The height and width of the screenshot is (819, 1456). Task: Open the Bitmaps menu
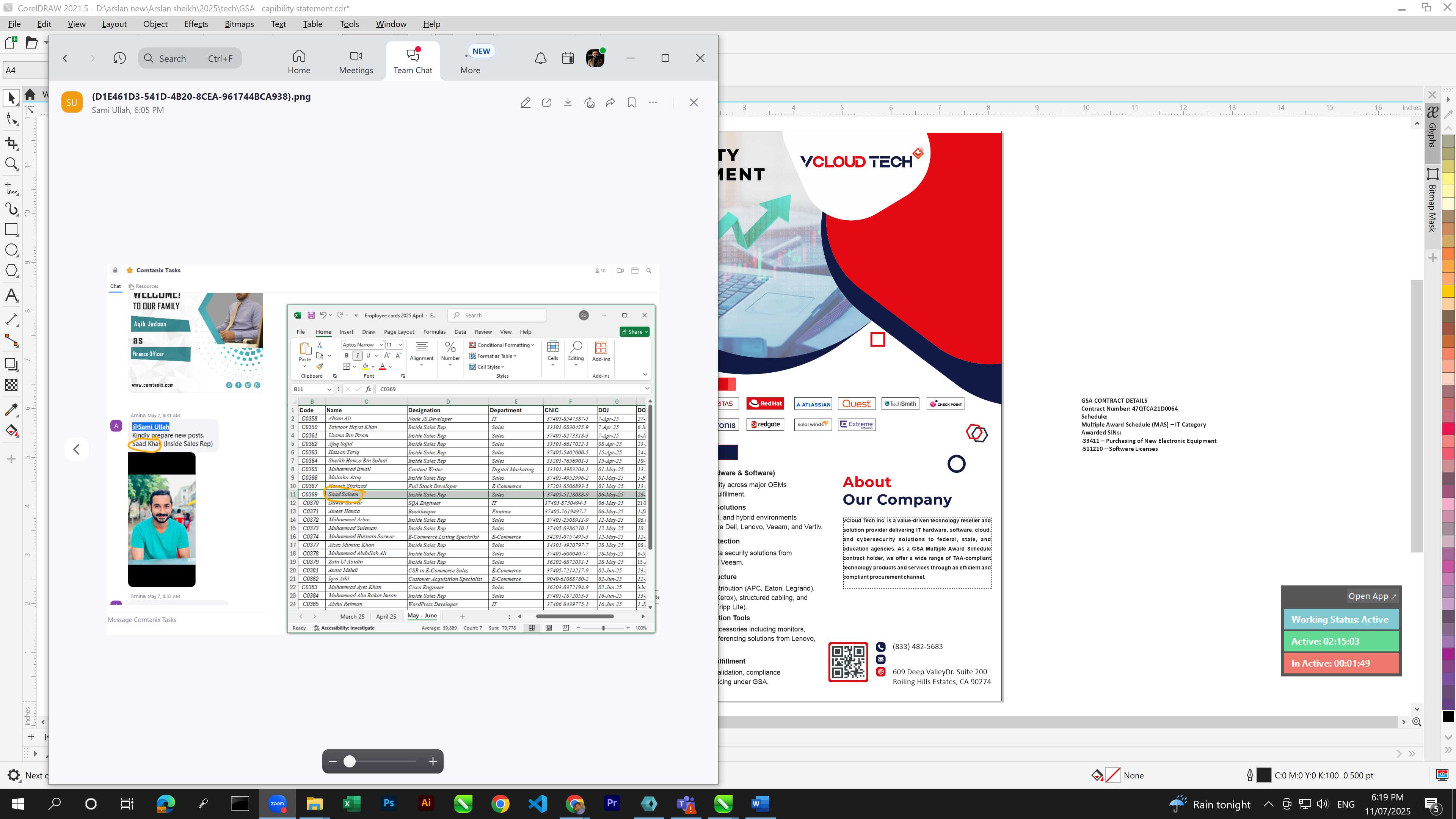(x=239, y=24)
